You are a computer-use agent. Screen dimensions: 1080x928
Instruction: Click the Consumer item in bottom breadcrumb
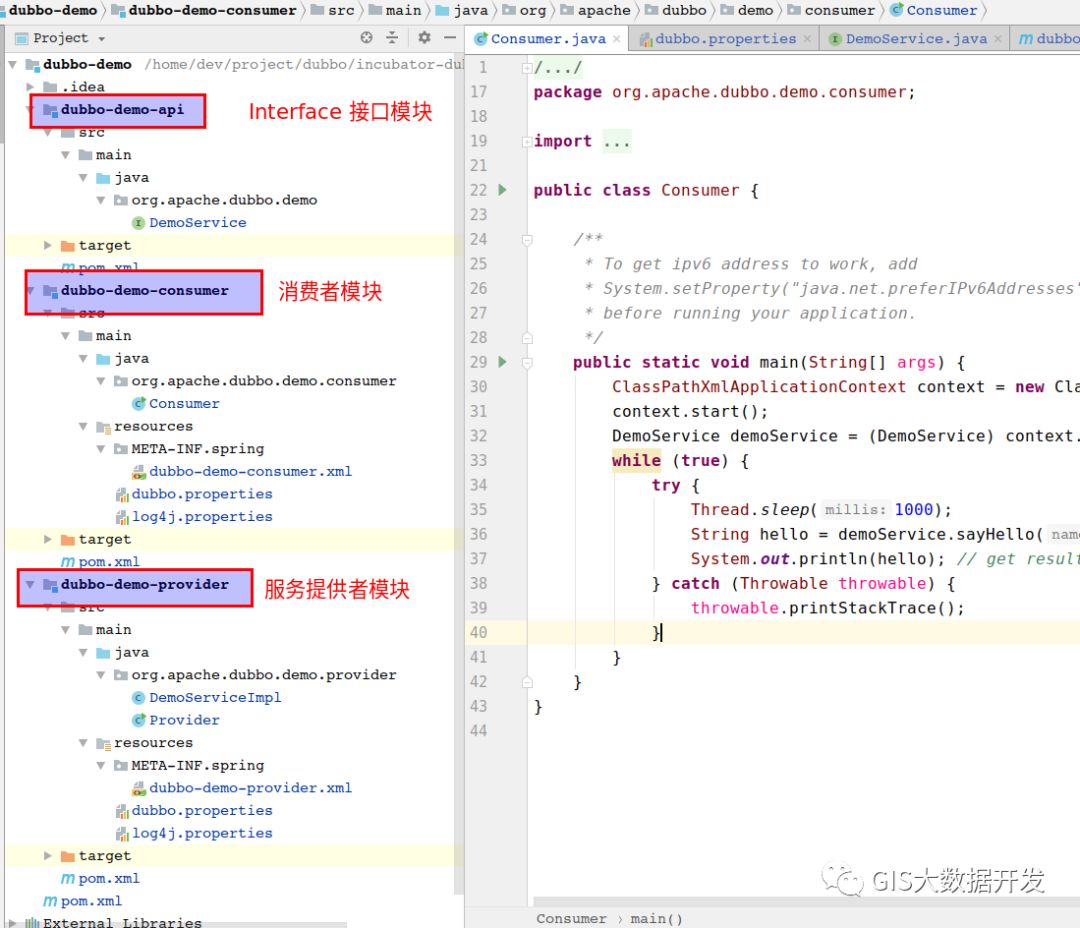[571, 918]
